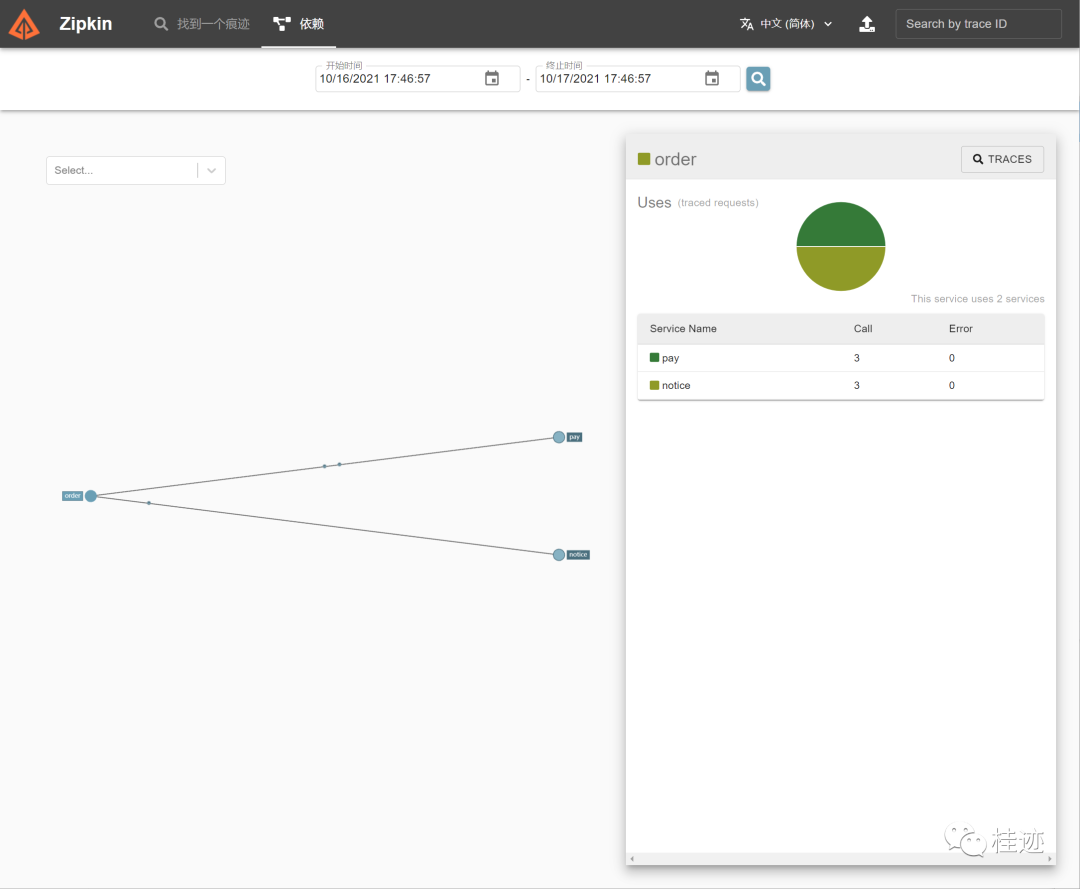Click the olive color square beside notice
Viewport: 1080px width, 889px height.
coord(654,385)
